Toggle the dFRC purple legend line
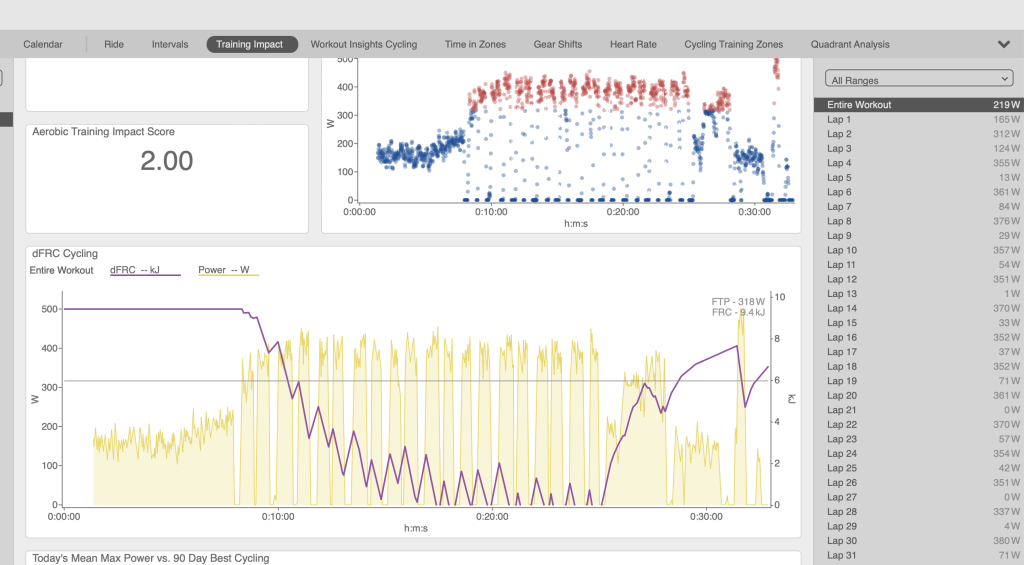The height and width of the screenshot is (565, 1024). coord(145,270)
